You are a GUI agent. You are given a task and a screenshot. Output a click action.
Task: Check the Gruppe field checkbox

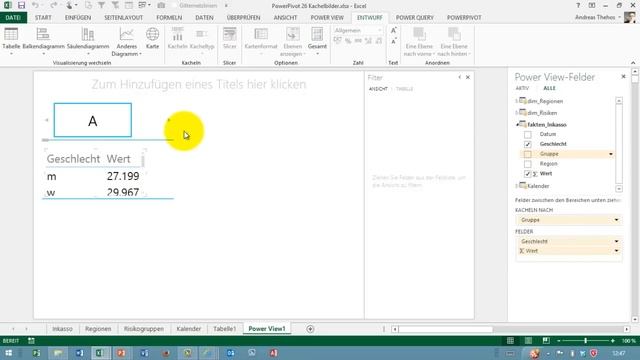(528, 154)
